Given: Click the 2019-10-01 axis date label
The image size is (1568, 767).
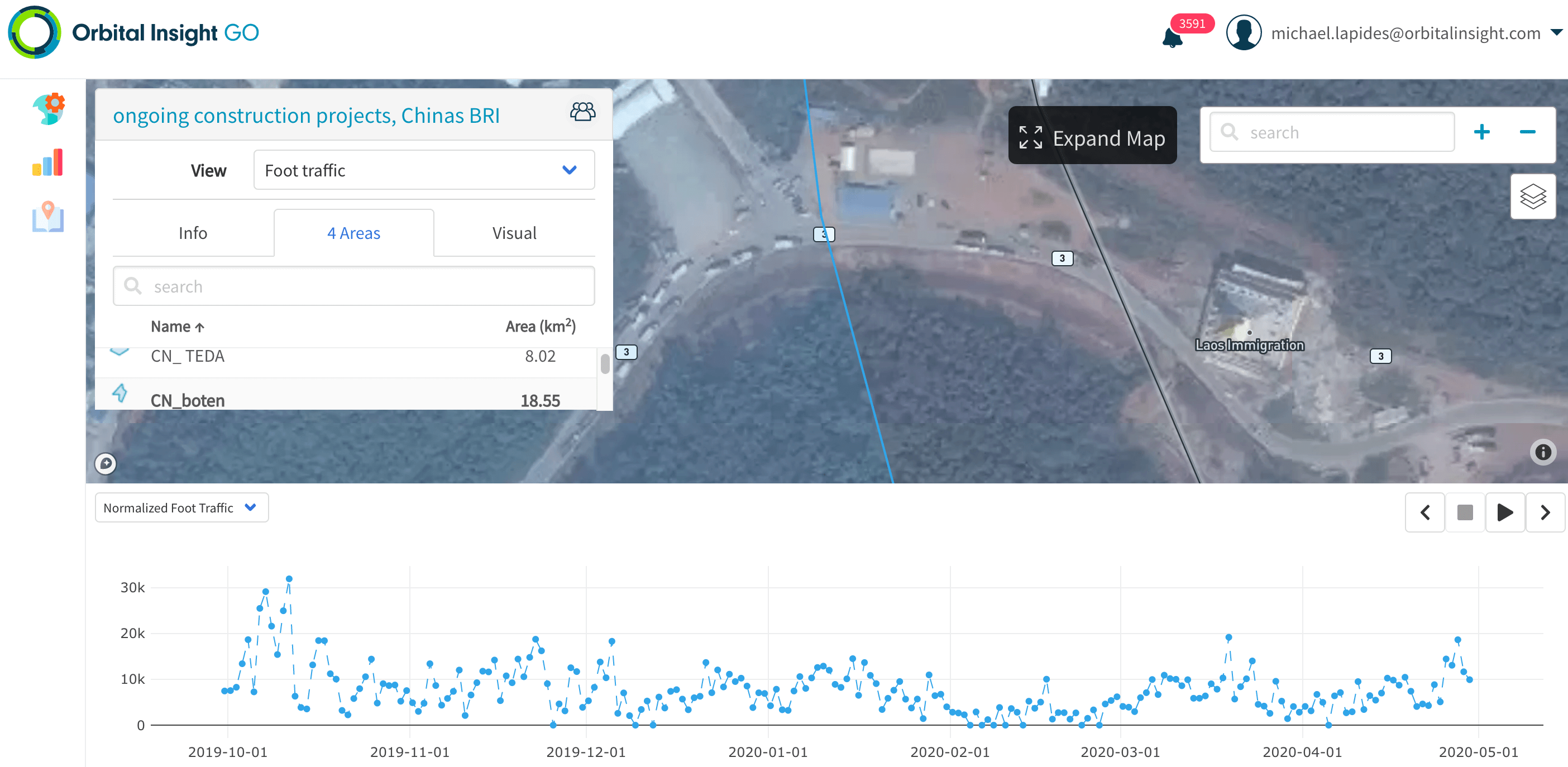Looking at the screenshot, I should click(x=228, y=752).
